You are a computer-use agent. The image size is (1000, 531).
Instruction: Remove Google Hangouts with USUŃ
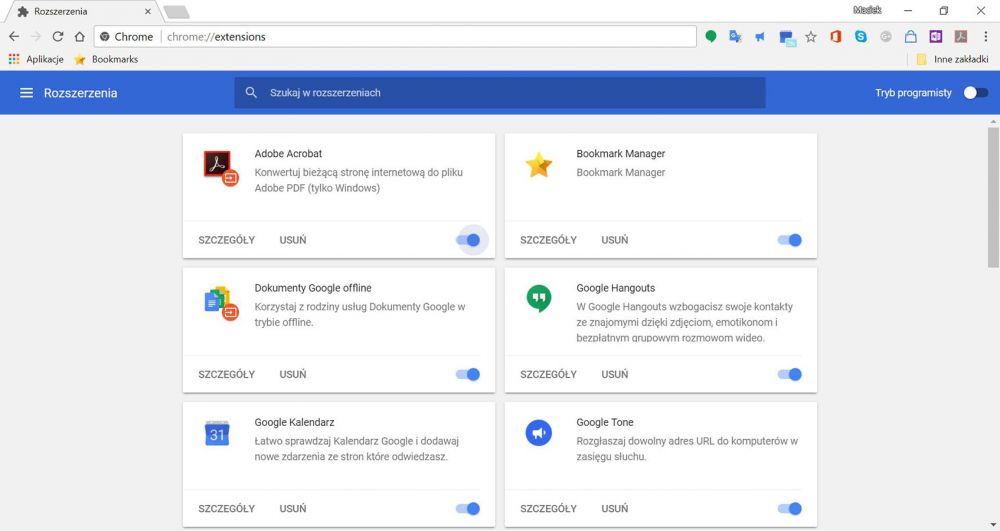click(615, 374)
